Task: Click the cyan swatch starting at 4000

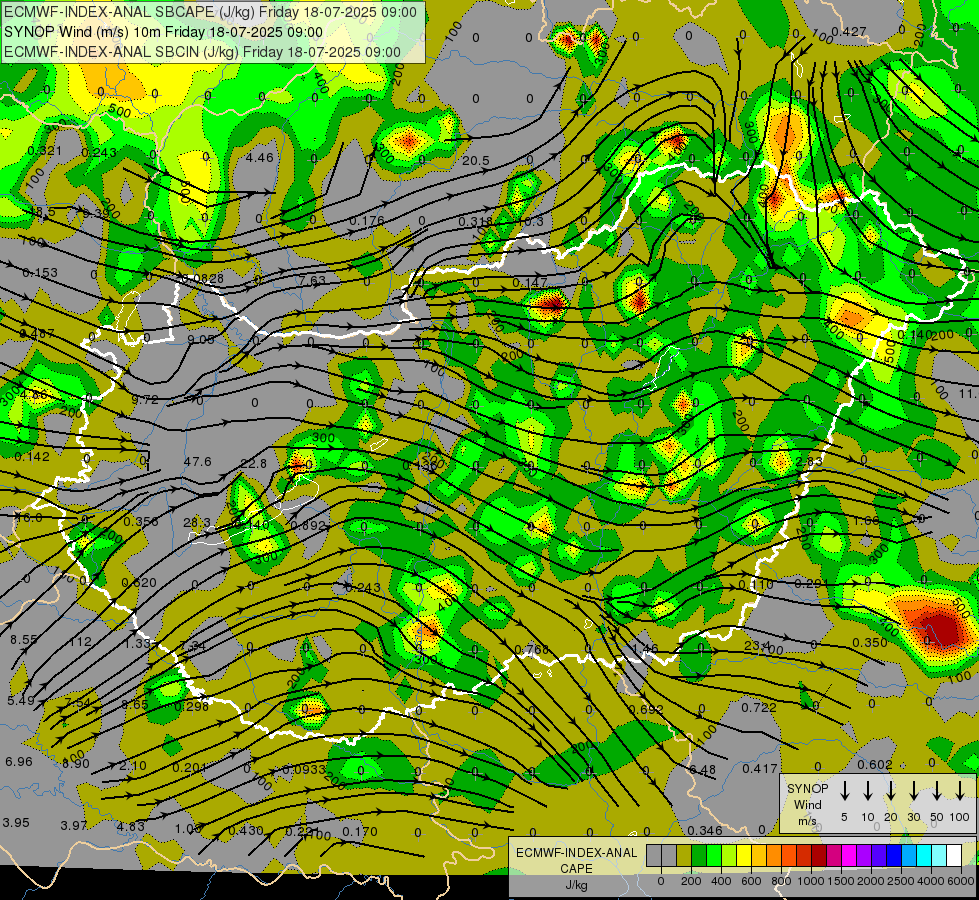Action: click(940, 856)
